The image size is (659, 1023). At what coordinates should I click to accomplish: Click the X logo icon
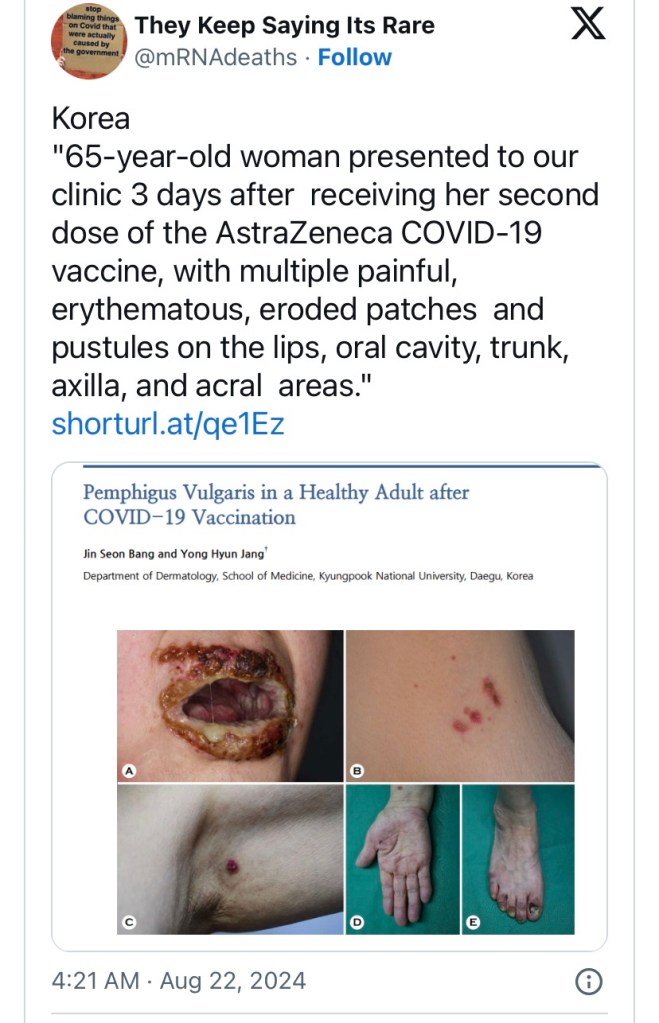(x=588, y=25)
